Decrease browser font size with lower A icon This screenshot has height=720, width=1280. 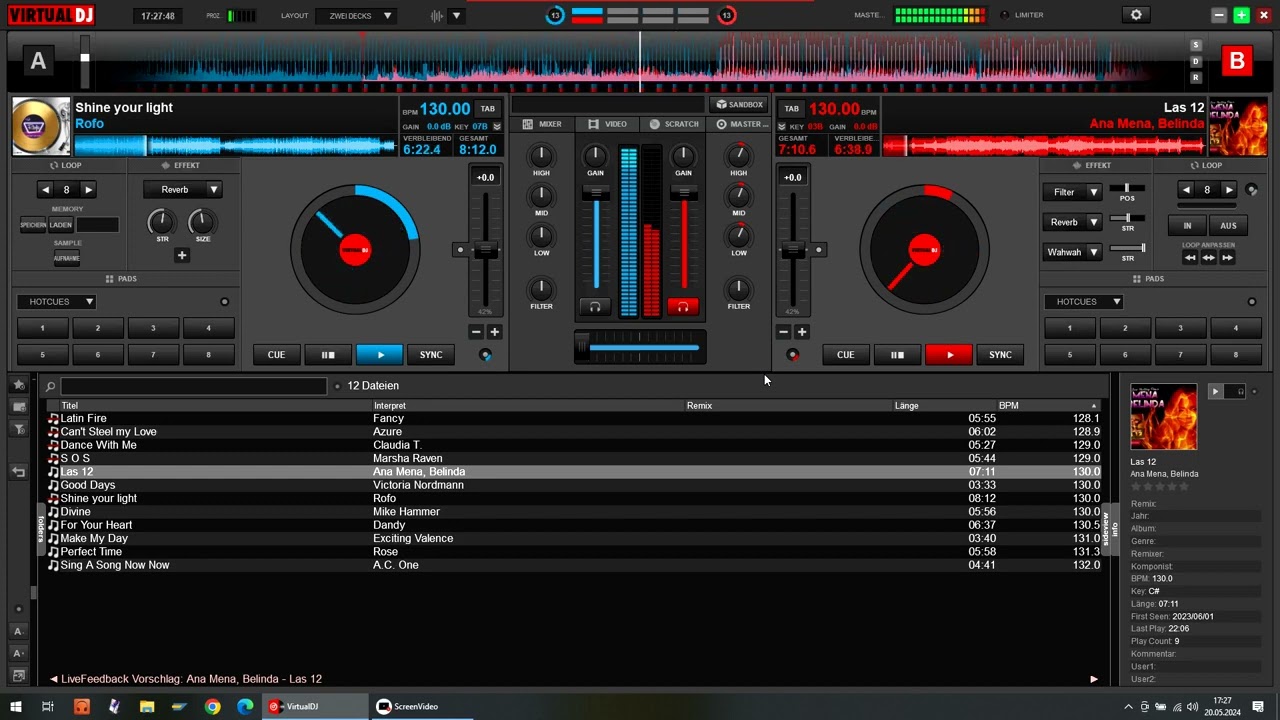pyautogui.click(x=18, y=653)
